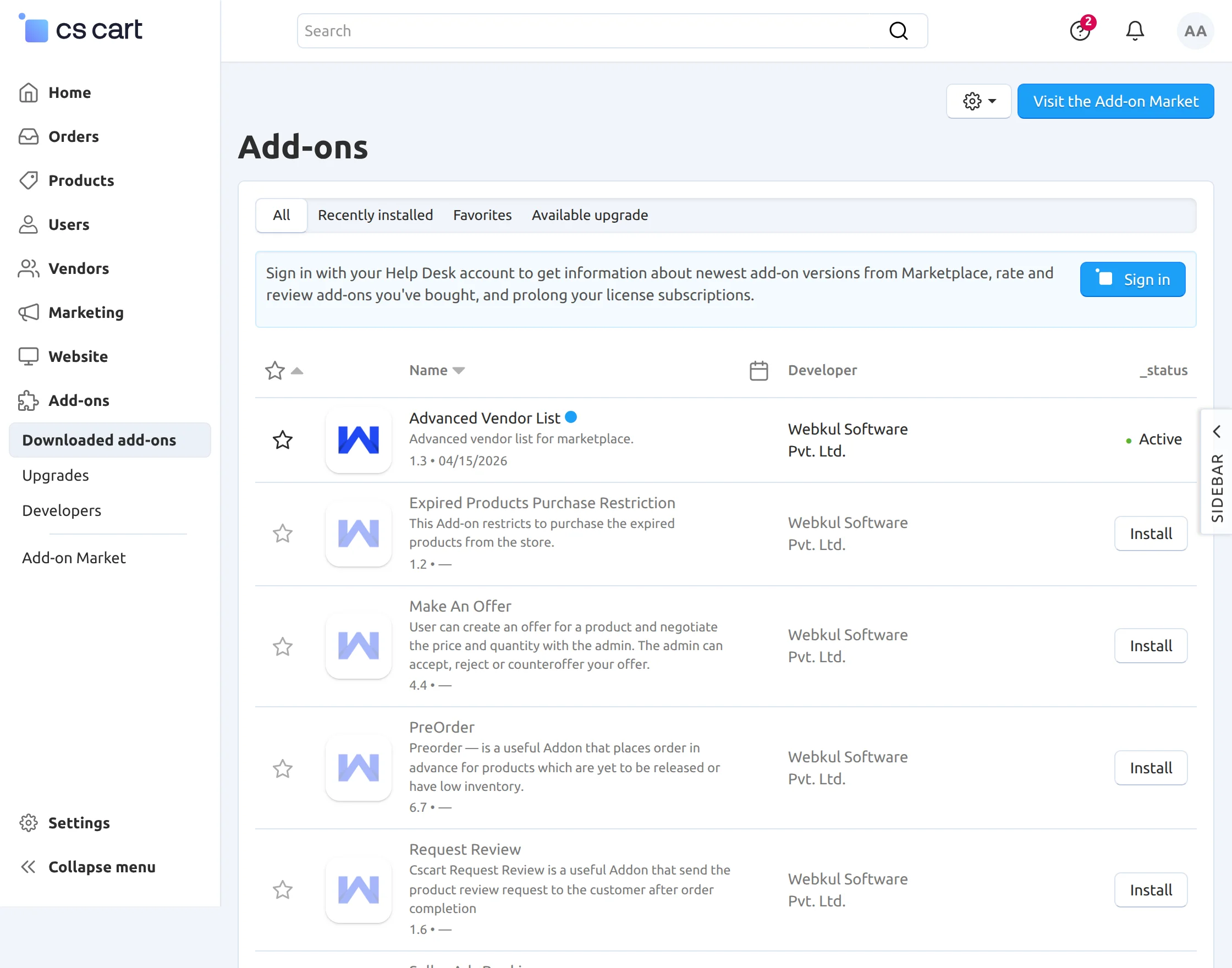This screenshot has width=1232, height=968.
Task: Open Add-on Market menu item
Action: click(74, 558)
